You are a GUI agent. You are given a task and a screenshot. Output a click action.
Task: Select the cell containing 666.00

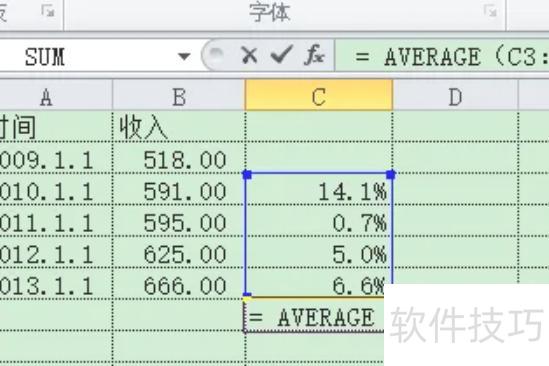[179, 283]
